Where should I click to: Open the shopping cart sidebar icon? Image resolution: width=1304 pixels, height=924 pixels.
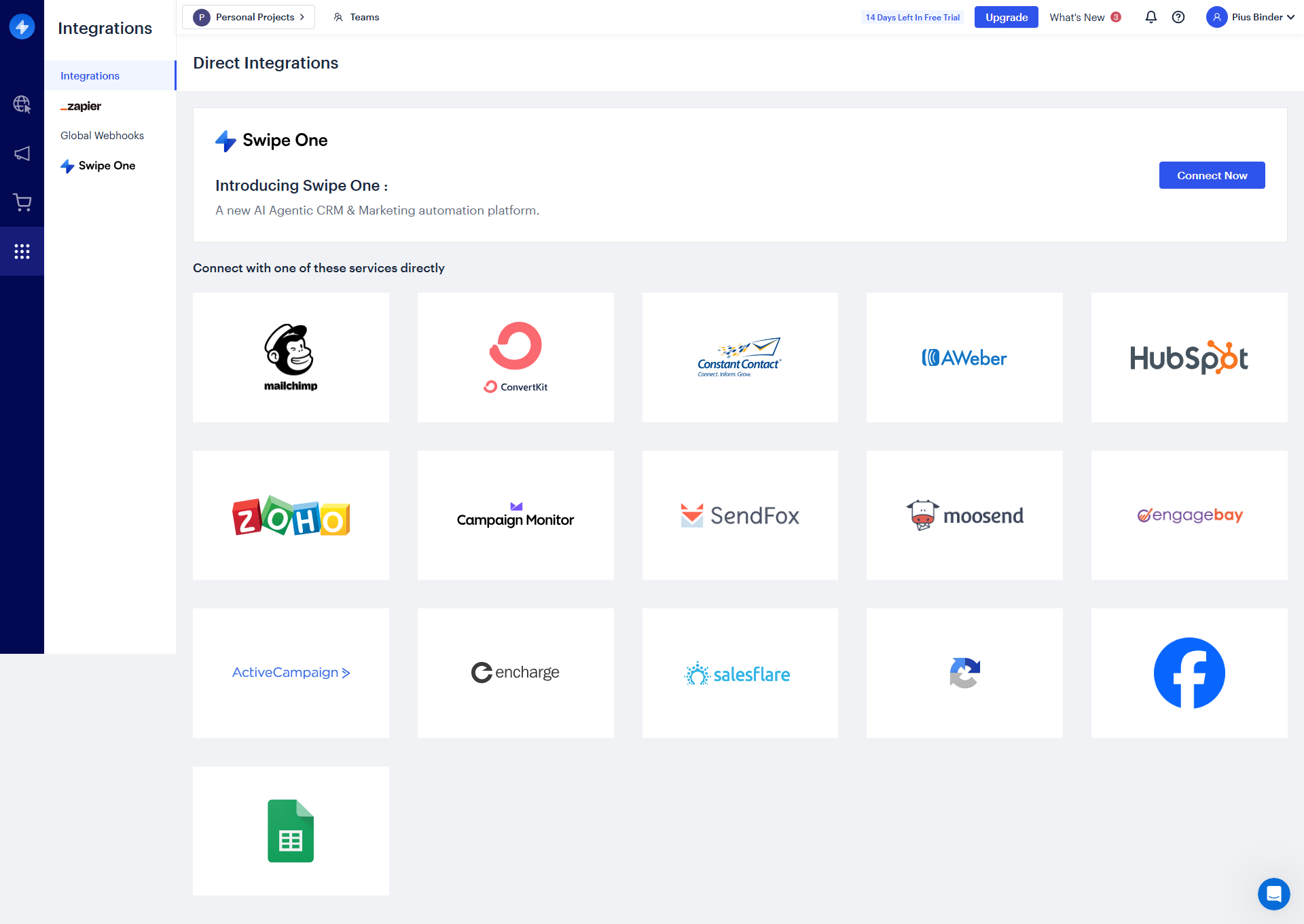point(22,202)
